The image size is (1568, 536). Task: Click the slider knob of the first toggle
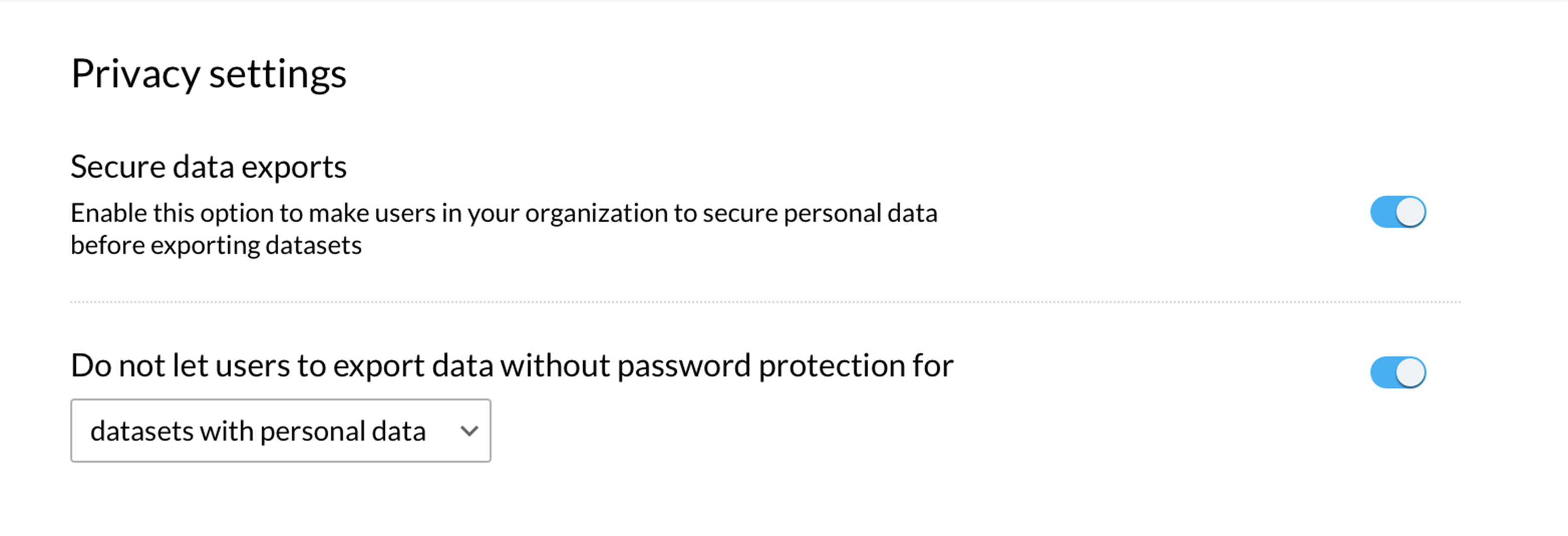tap(1409, 212)
